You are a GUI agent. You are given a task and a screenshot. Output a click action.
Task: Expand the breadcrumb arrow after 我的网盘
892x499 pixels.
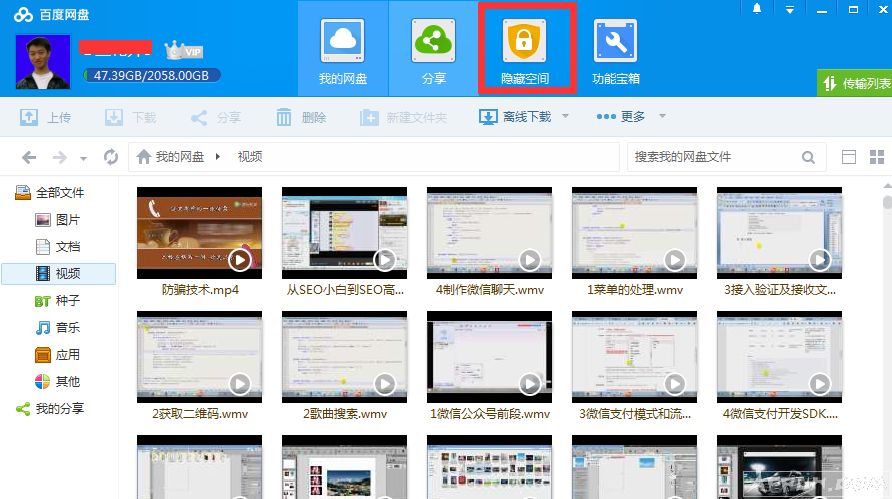point(218,156)
